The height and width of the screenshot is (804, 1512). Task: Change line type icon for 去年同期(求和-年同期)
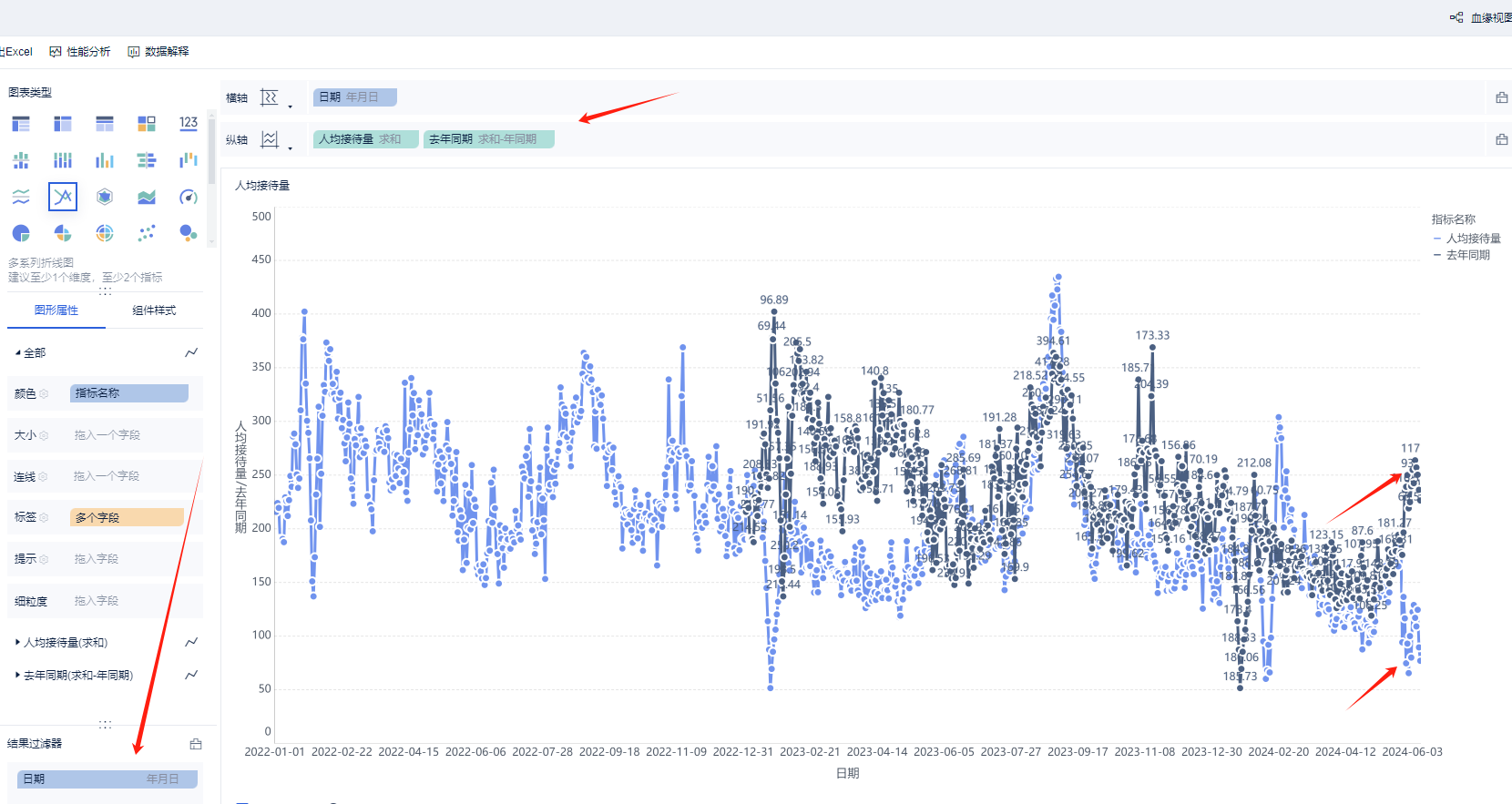pos(191,675)
